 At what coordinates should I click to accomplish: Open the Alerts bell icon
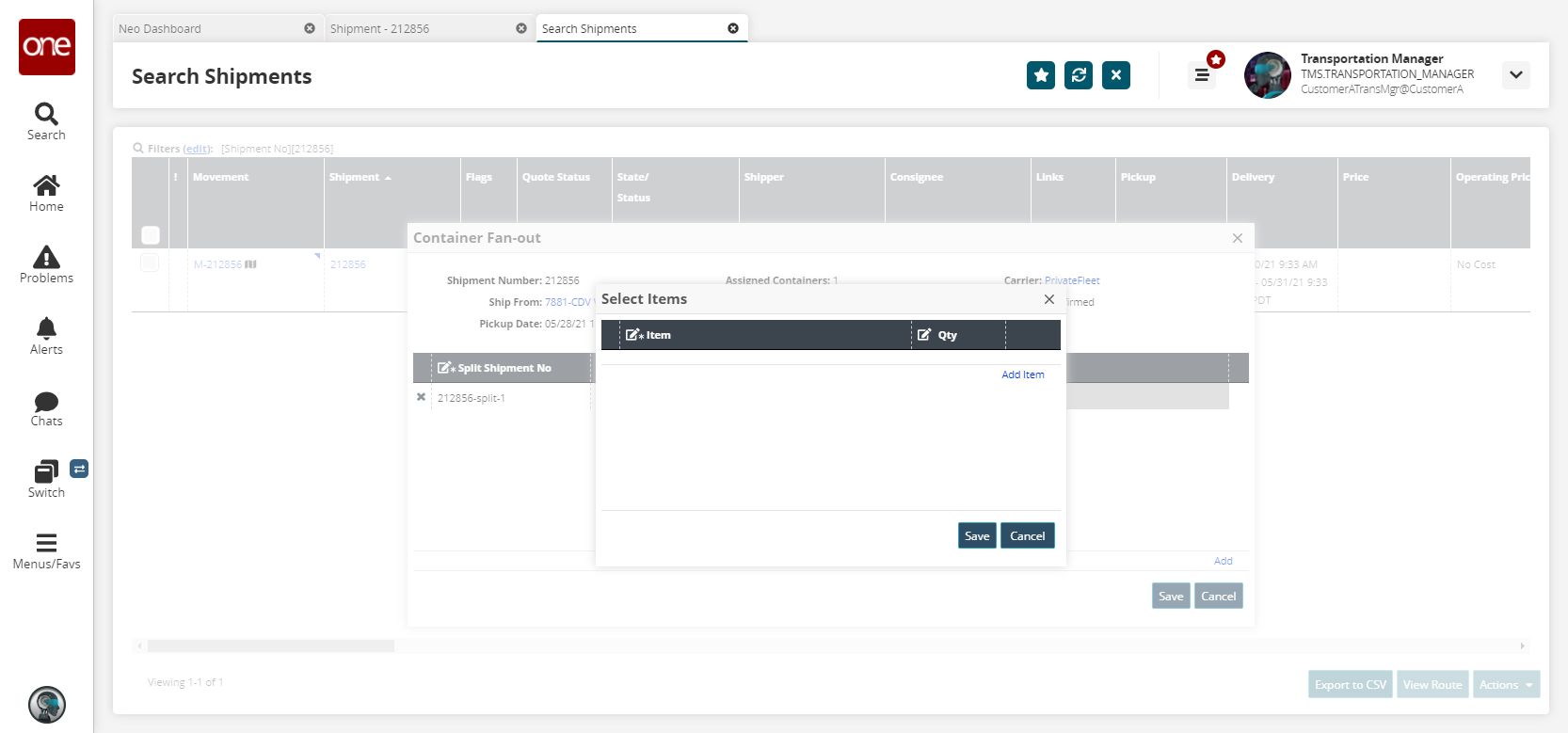(x=46, y=328)
